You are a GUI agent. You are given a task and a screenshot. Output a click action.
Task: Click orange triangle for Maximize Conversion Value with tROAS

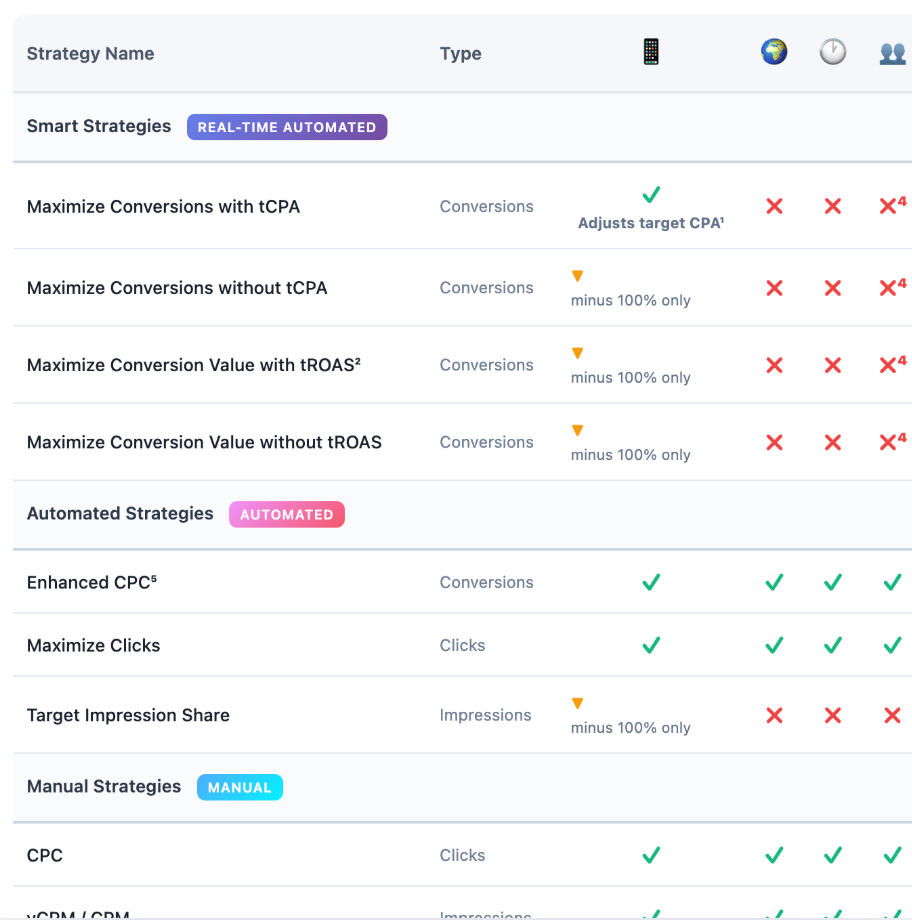[x=577, y=353]
